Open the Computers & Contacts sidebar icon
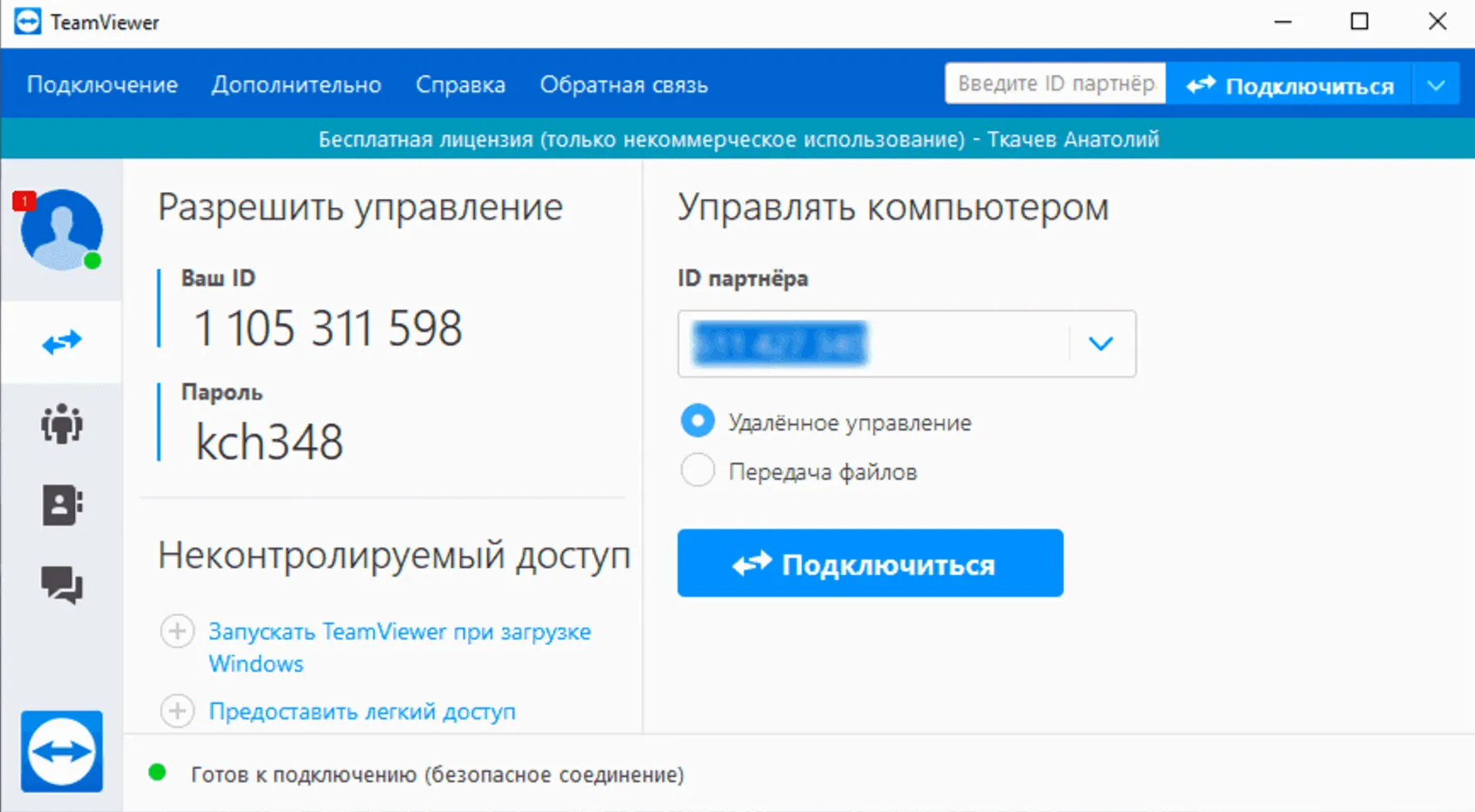 point(62,504)
